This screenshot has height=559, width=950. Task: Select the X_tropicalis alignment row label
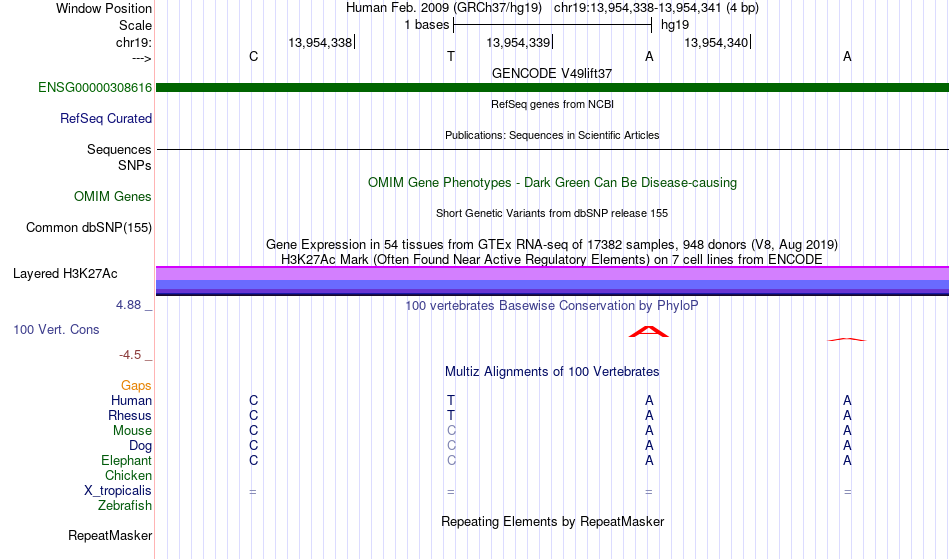[118, 491]
